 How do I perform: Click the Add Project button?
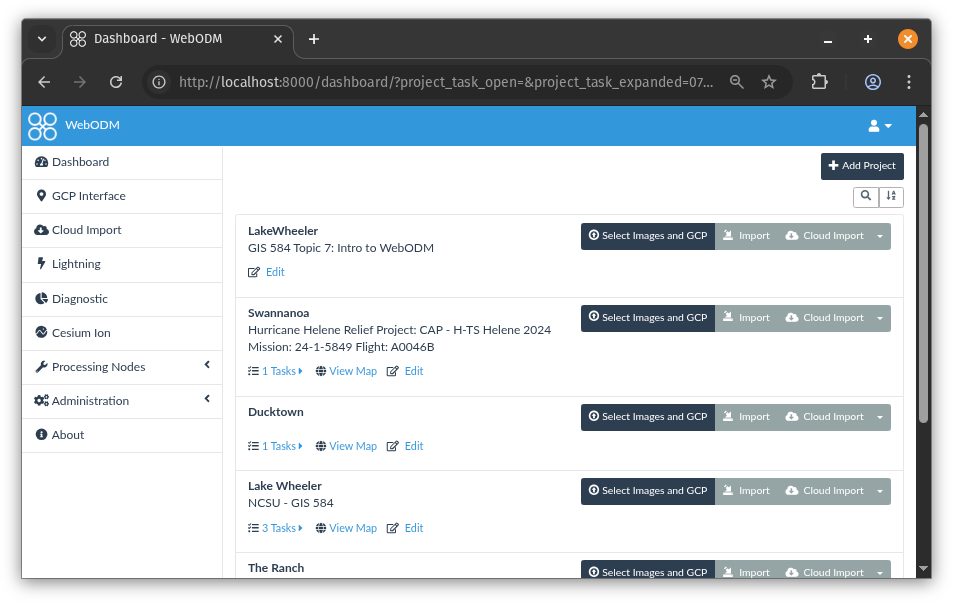(862, 166)
